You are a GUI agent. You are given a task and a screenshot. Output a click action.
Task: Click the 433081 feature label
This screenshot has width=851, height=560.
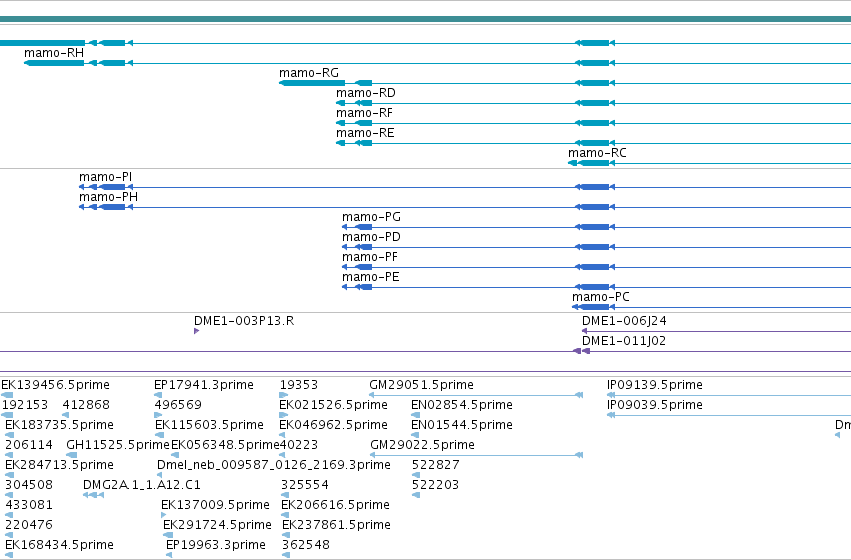[29, 505]
